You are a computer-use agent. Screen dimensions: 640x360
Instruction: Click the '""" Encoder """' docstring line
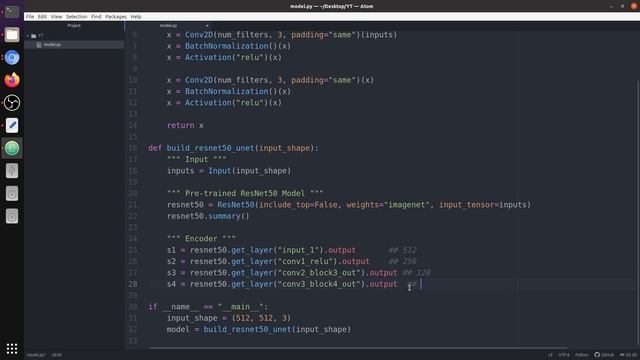[x=201, y=239]
